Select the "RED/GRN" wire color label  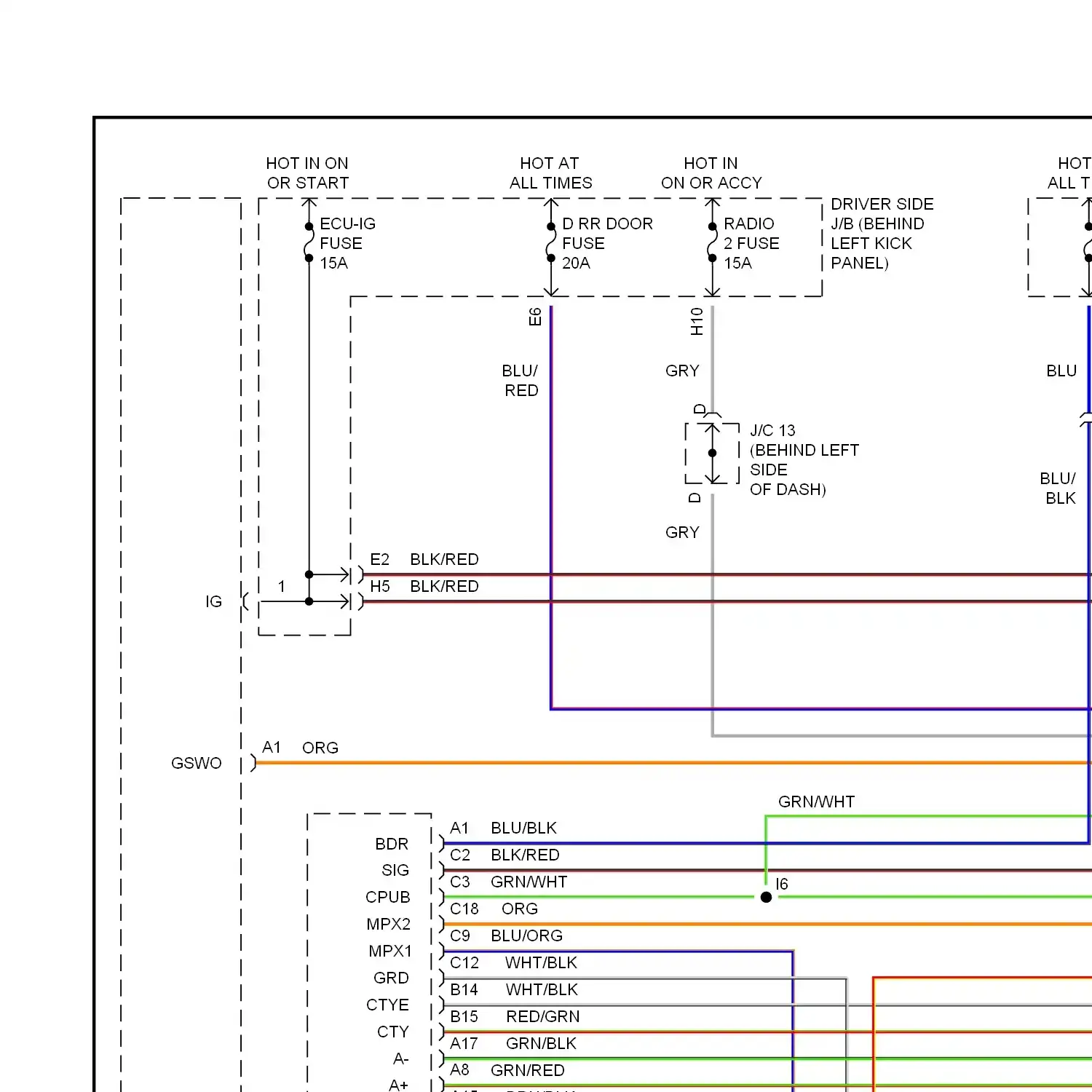tap(543, 1017)
